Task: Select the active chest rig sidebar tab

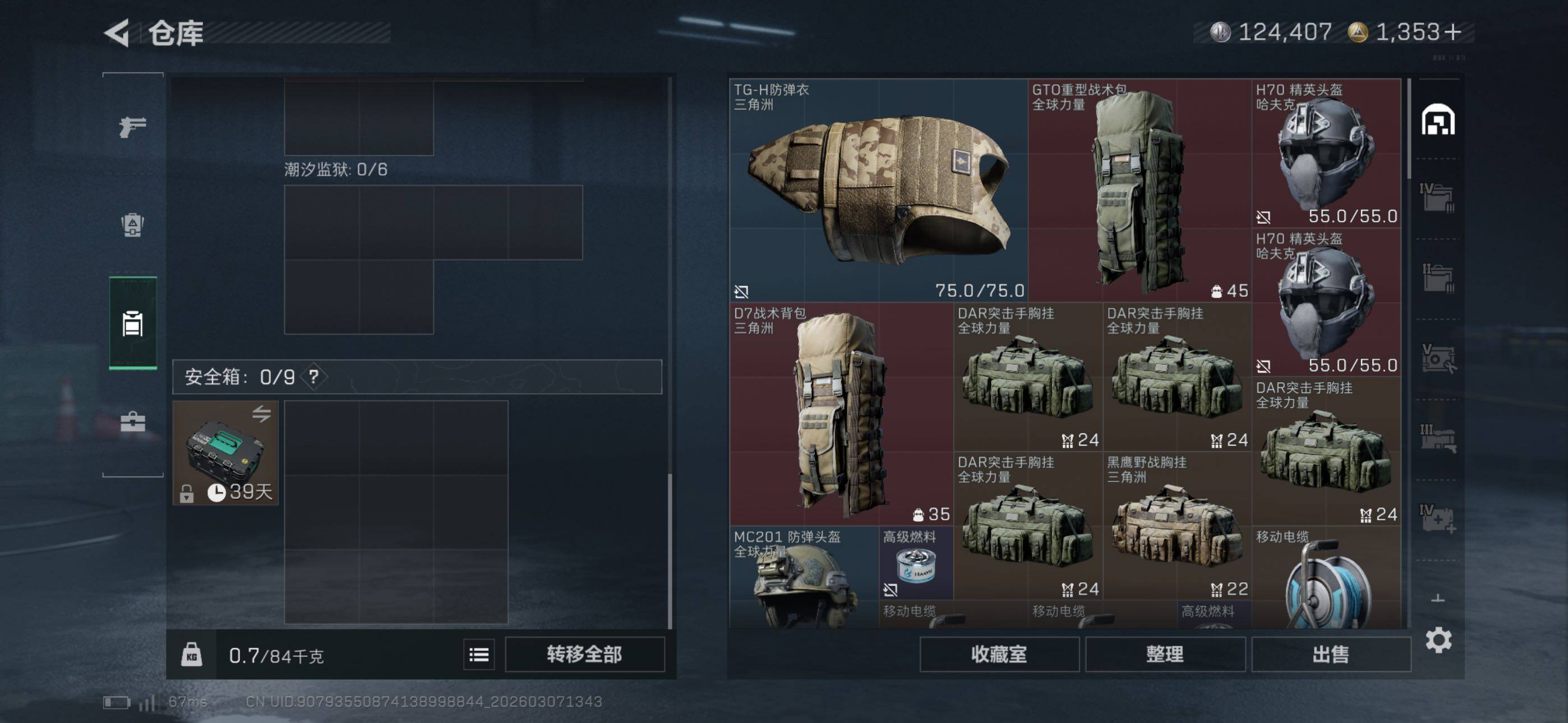Action: [133, 323]
